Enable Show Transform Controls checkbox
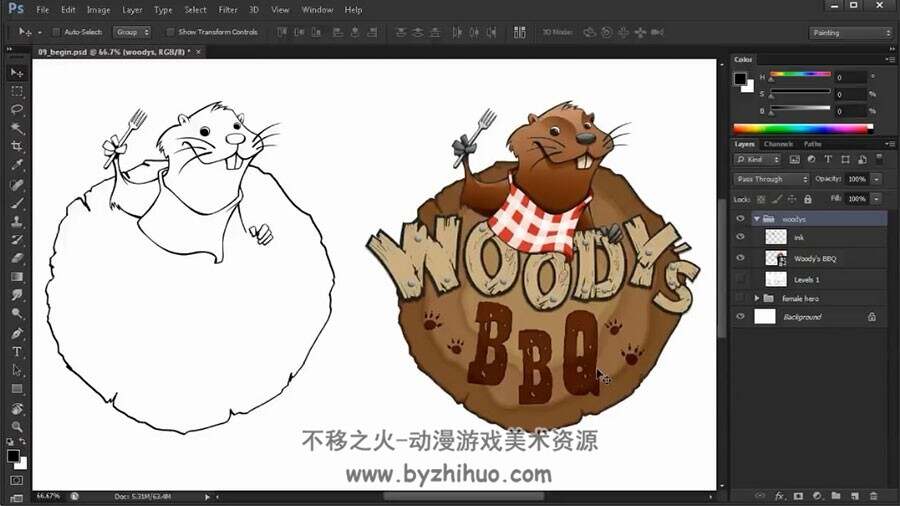The width and height of the screenshot is (900, 506). [x=170, y=32]
